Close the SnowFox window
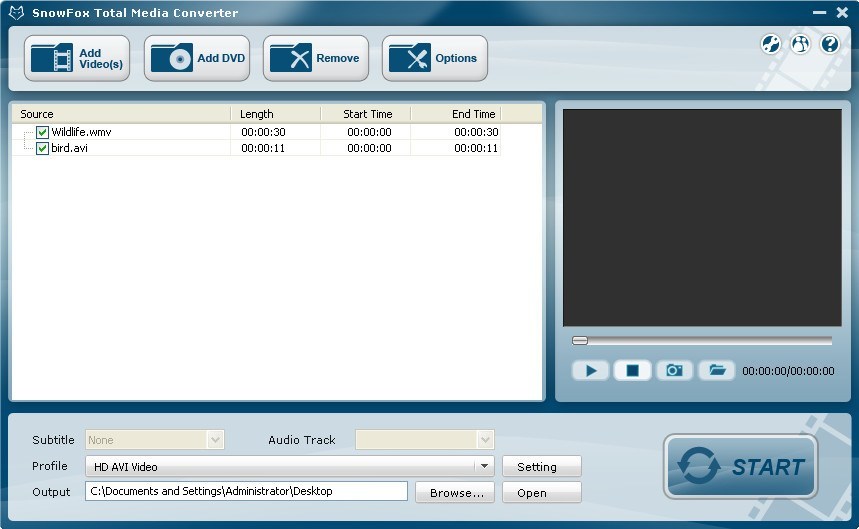859x529 pixels. click(x=842, y=12)
